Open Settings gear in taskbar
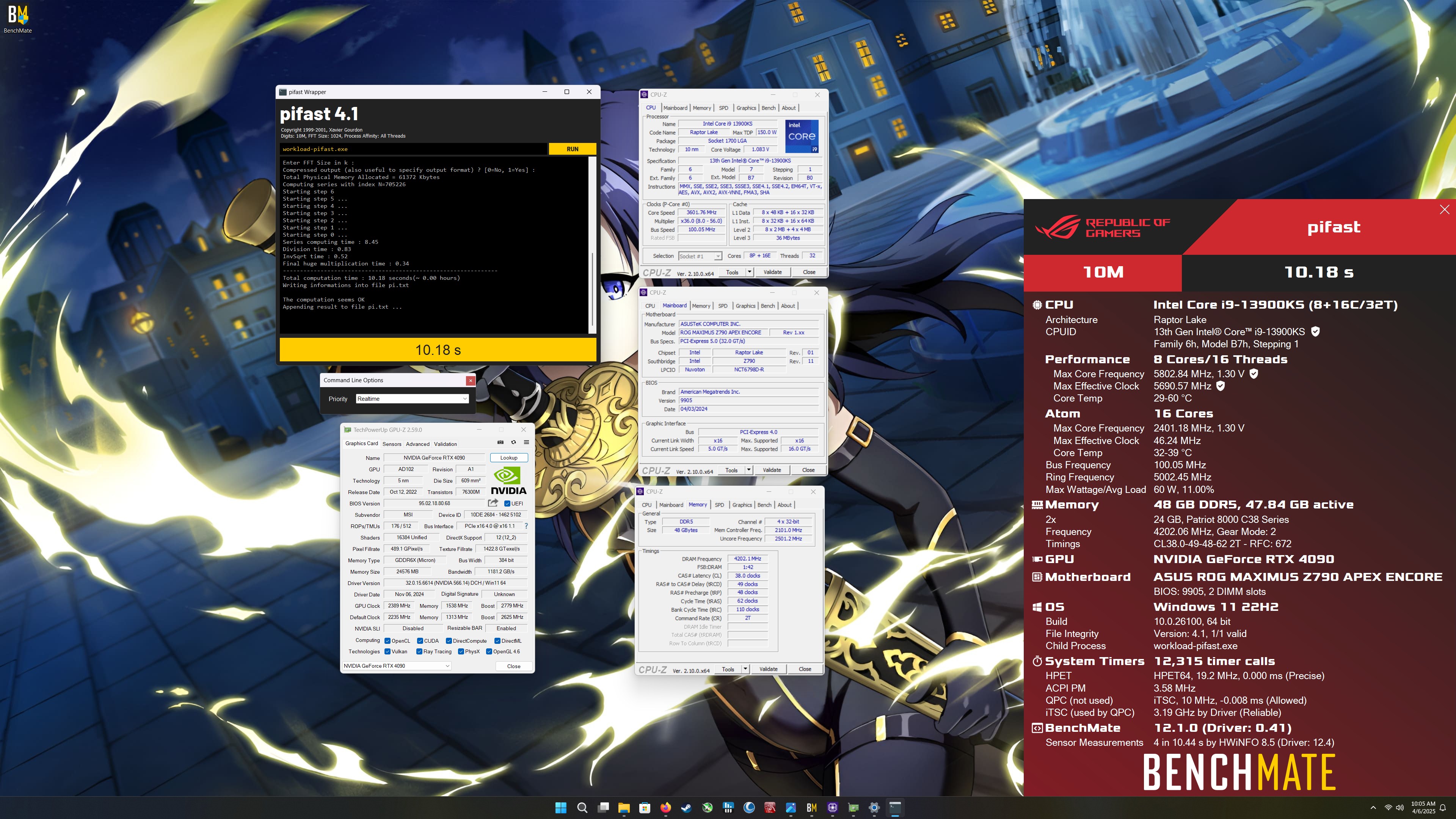The height and width of the screenshot is (819, 1456). tap(874, 808)
